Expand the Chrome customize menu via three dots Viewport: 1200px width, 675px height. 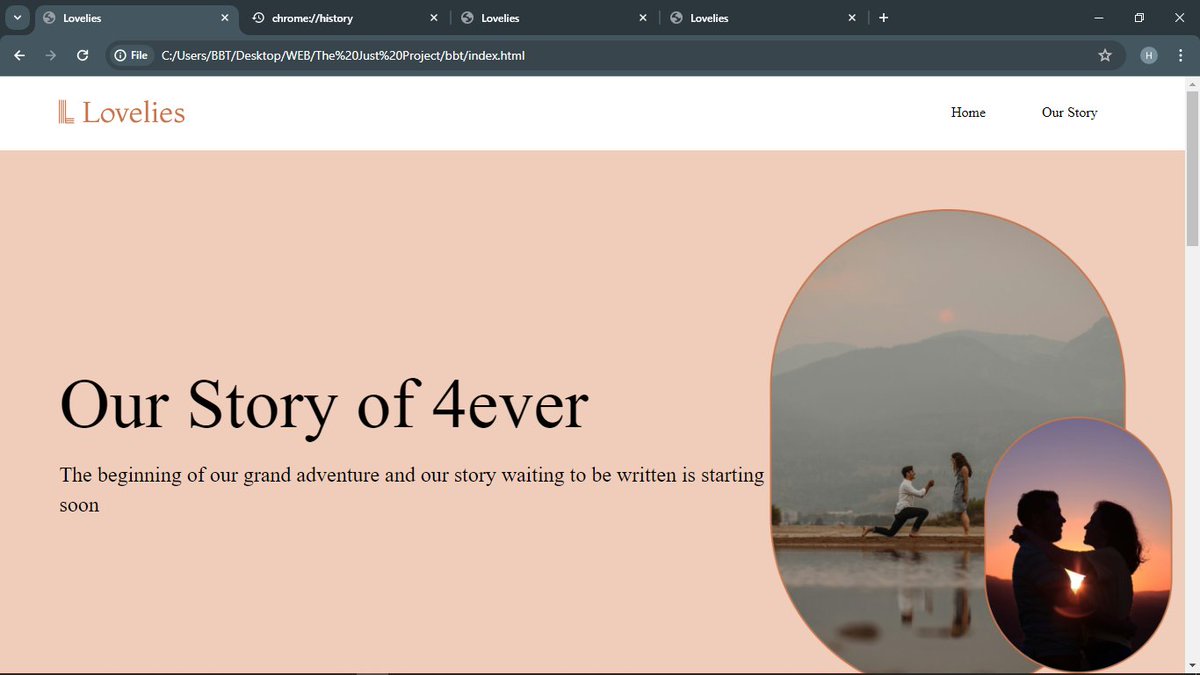pyautogui.click(x=1180, y=55)
